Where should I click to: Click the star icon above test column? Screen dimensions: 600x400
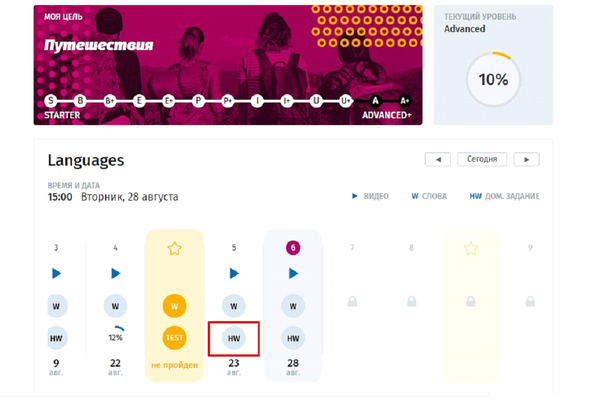[175, 249]
